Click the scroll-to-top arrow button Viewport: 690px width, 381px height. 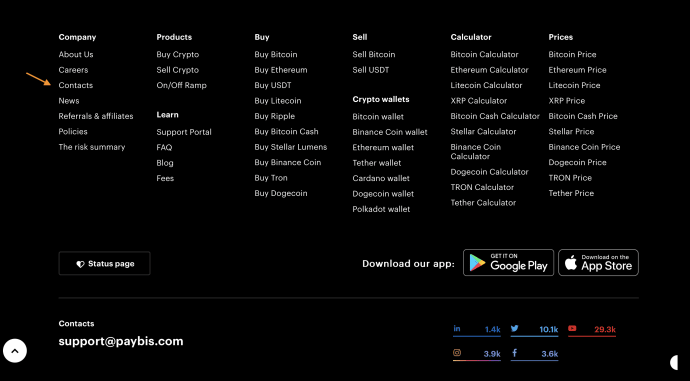point(15,351)
